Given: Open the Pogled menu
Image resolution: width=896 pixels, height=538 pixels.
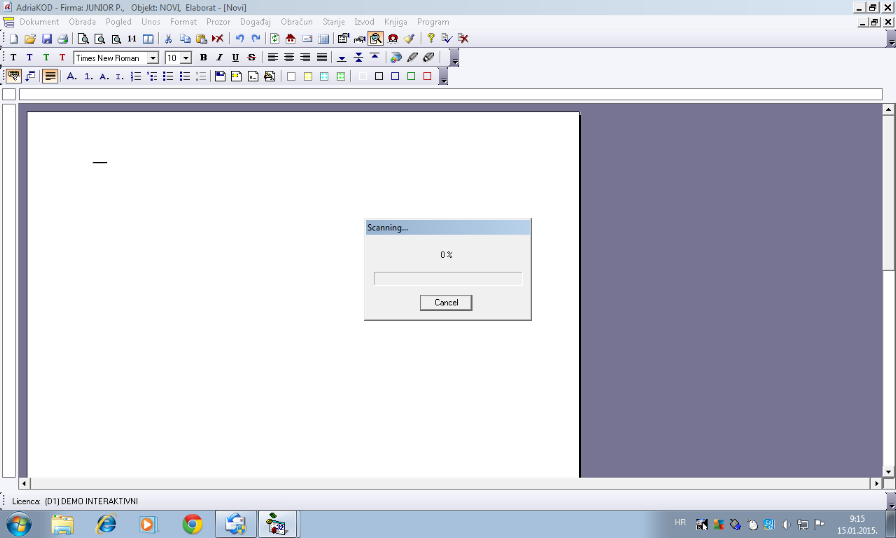Looking at the screenshot, I should click(x=118, y=22).
